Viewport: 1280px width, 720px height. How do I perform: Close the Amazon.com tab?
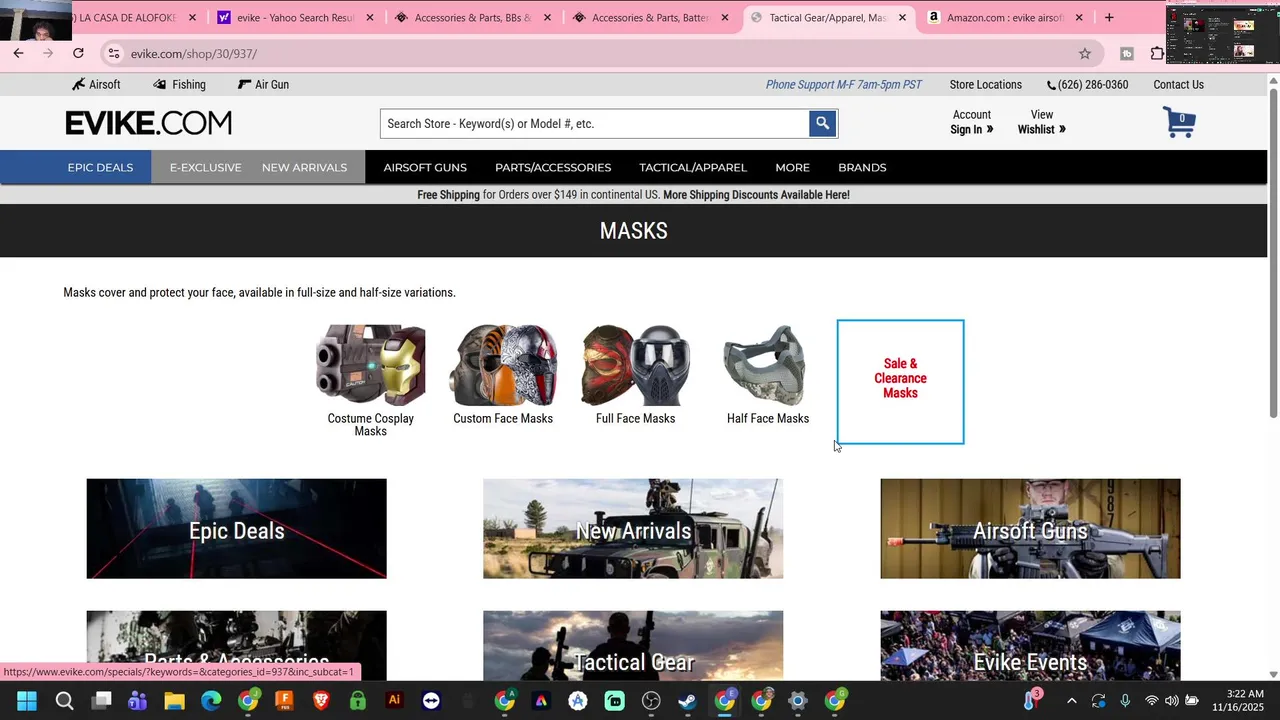coord(1079,17)
